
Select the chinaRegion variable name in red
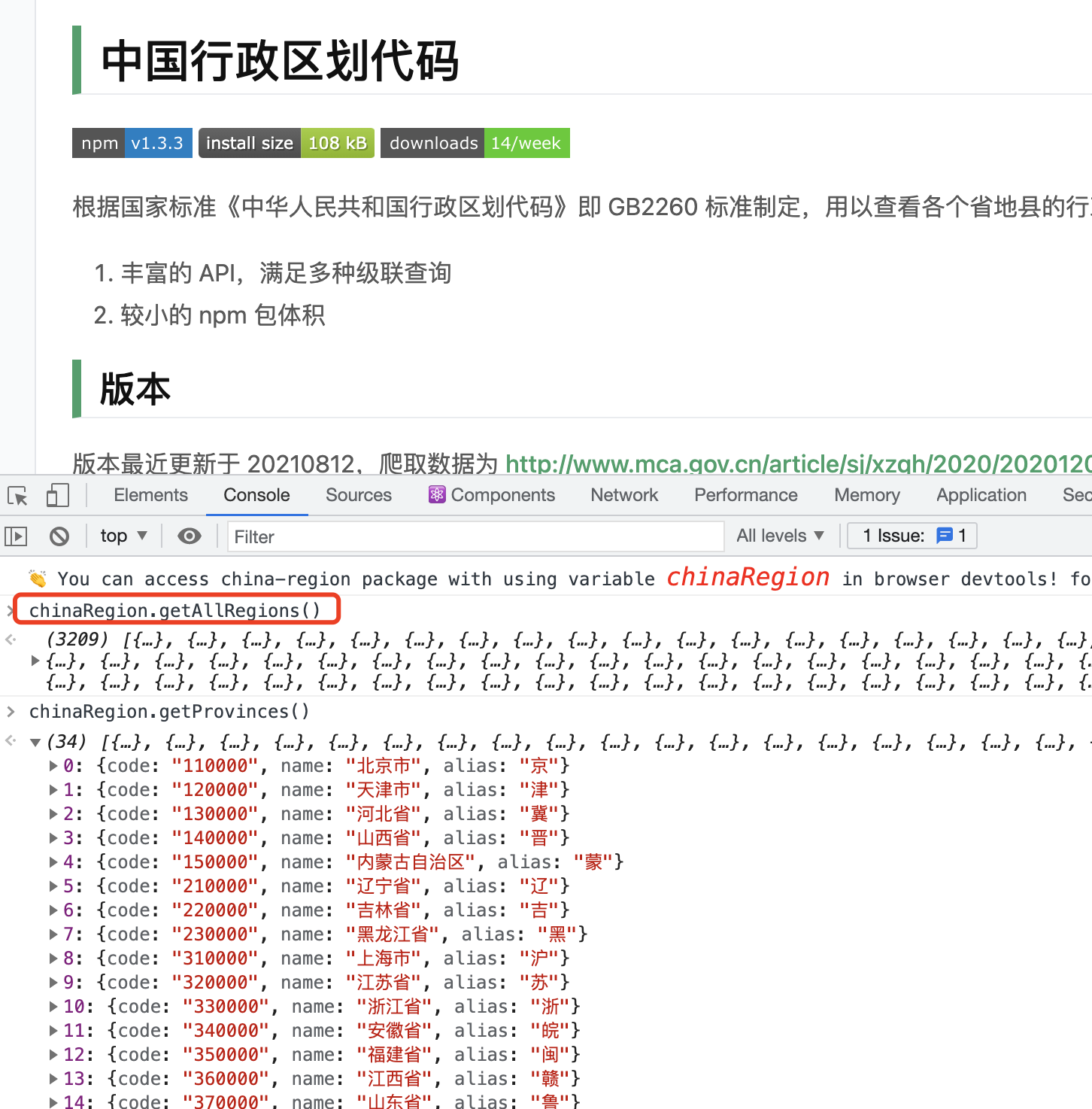click(x=748, y=577)
